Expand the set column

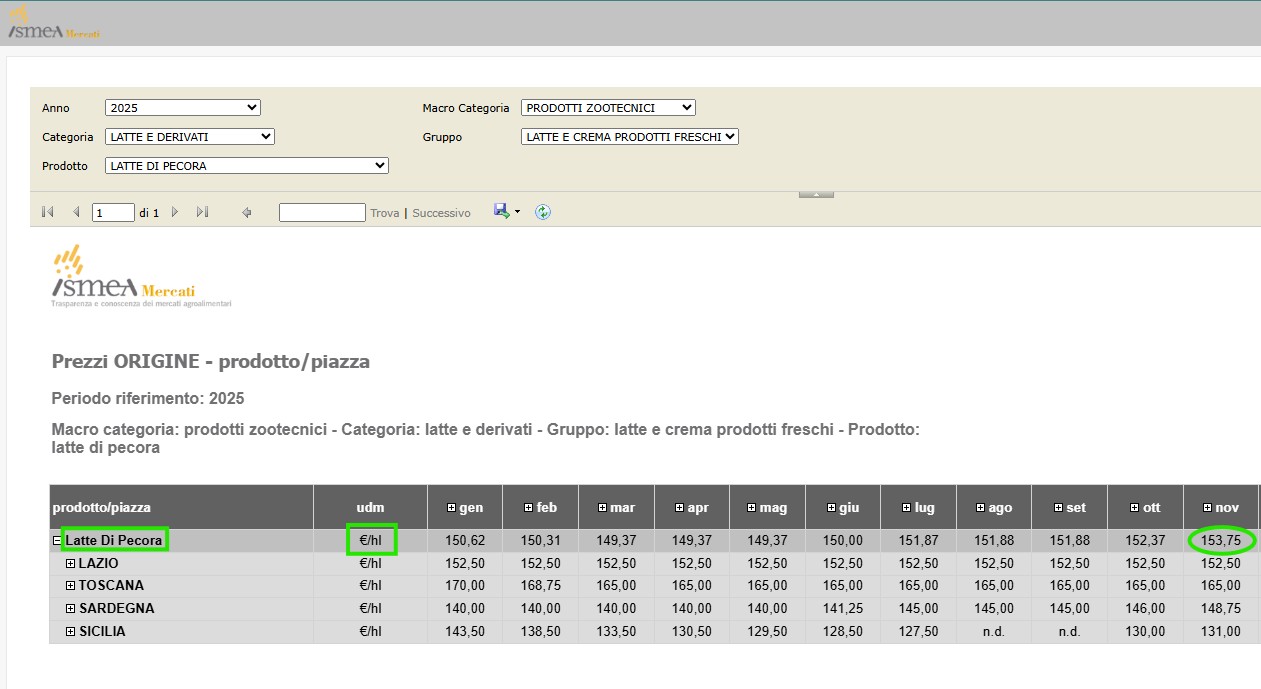tap(1057, 508)
